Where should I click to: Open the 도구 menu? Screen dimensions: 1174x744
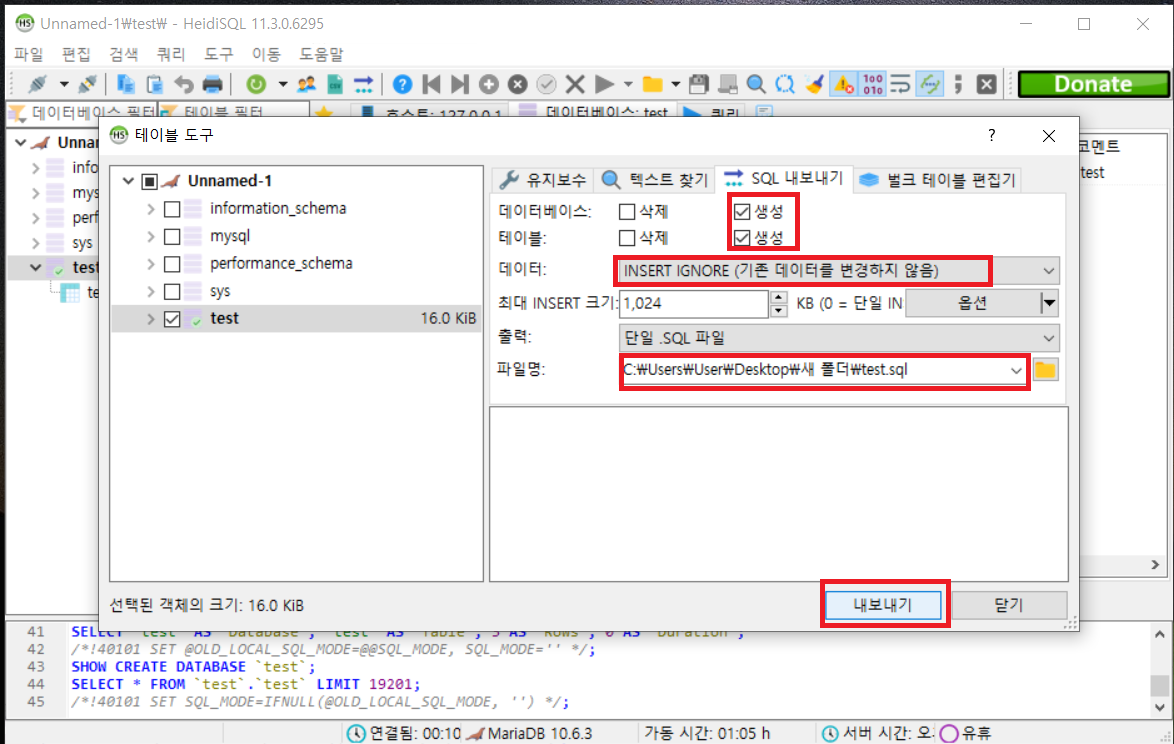219,54
